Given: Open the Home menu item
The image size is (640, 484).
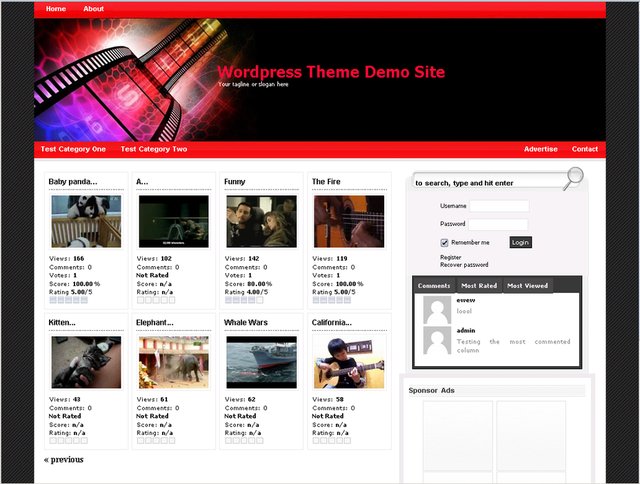Looking at the screenshot, I should pyautogui.click(x=56, y=9).
